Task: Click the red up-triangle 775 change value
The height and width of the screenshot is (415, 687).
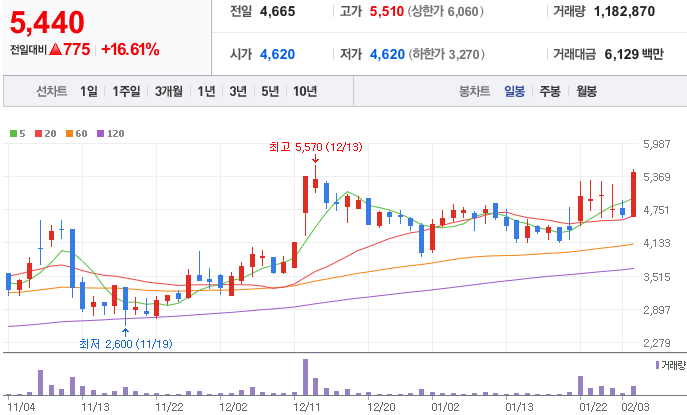Action: point(70,50)
